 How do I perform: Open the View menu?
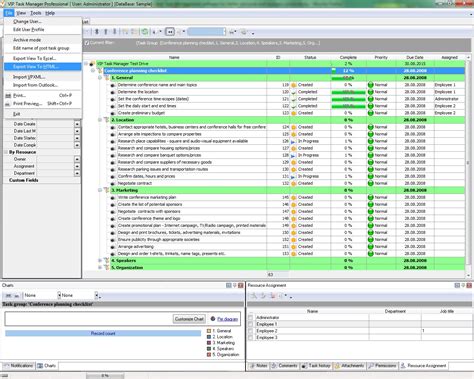pos(21,13)
